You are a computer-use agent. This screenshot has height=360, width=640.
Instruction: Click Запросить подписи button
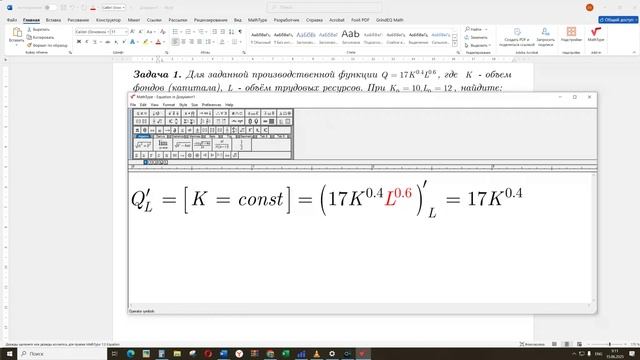pos(545,37)
